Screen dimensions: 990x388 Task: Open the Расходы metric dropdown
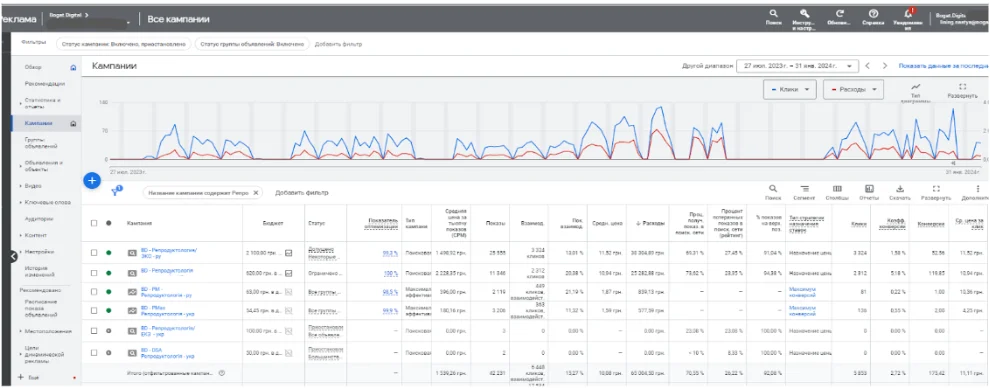[852, 90]
